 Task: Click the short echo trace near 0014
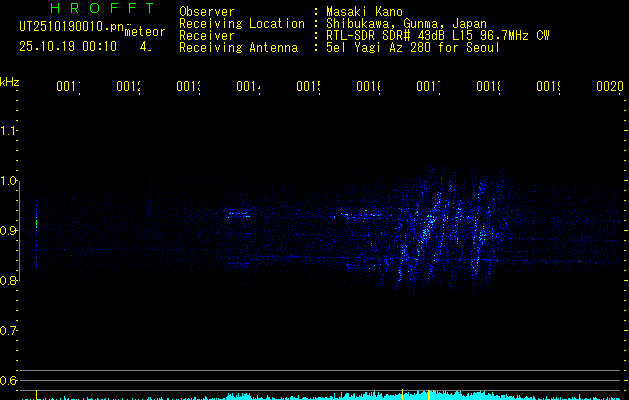239,214
